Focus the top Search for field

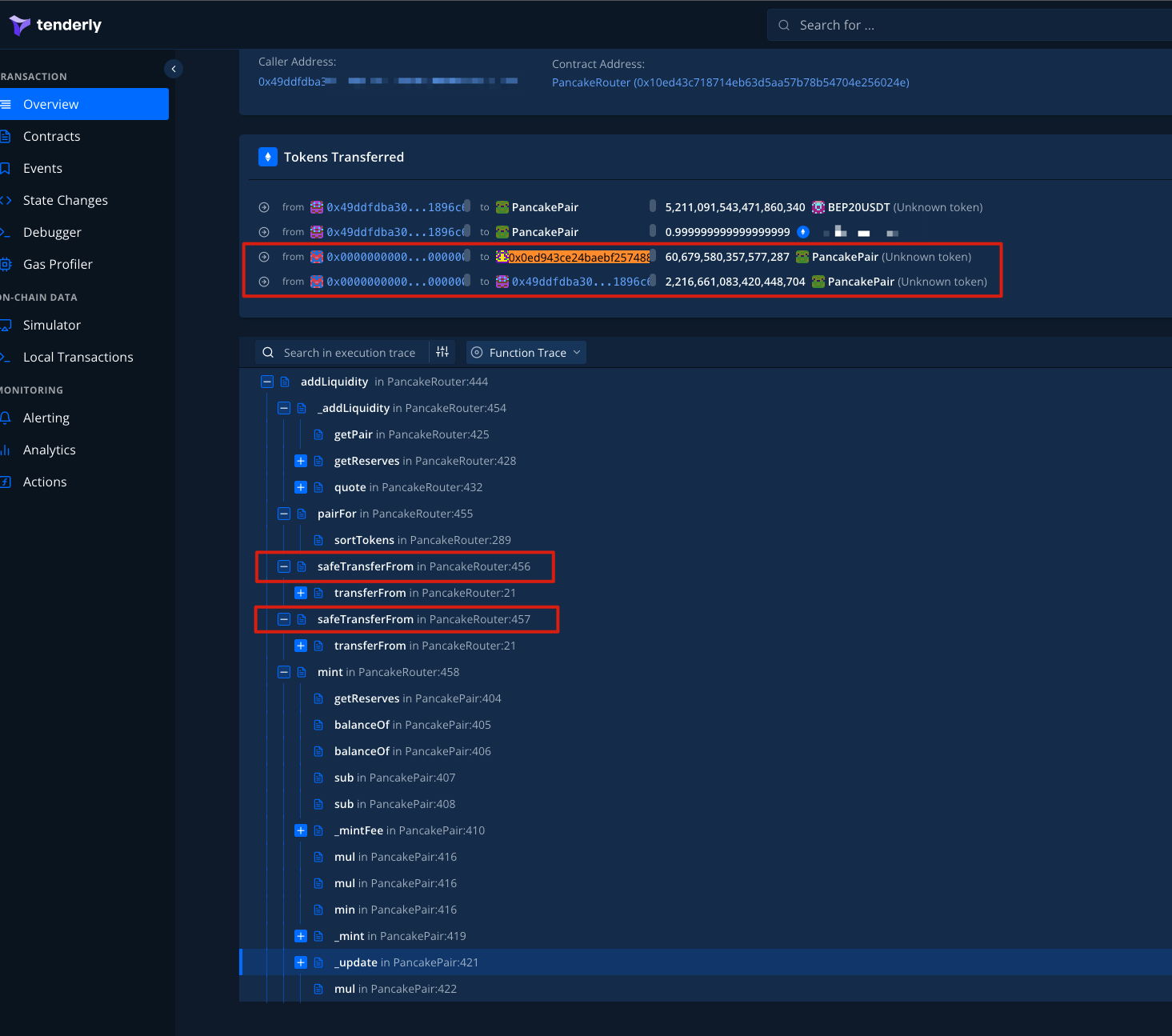(970, 25)
